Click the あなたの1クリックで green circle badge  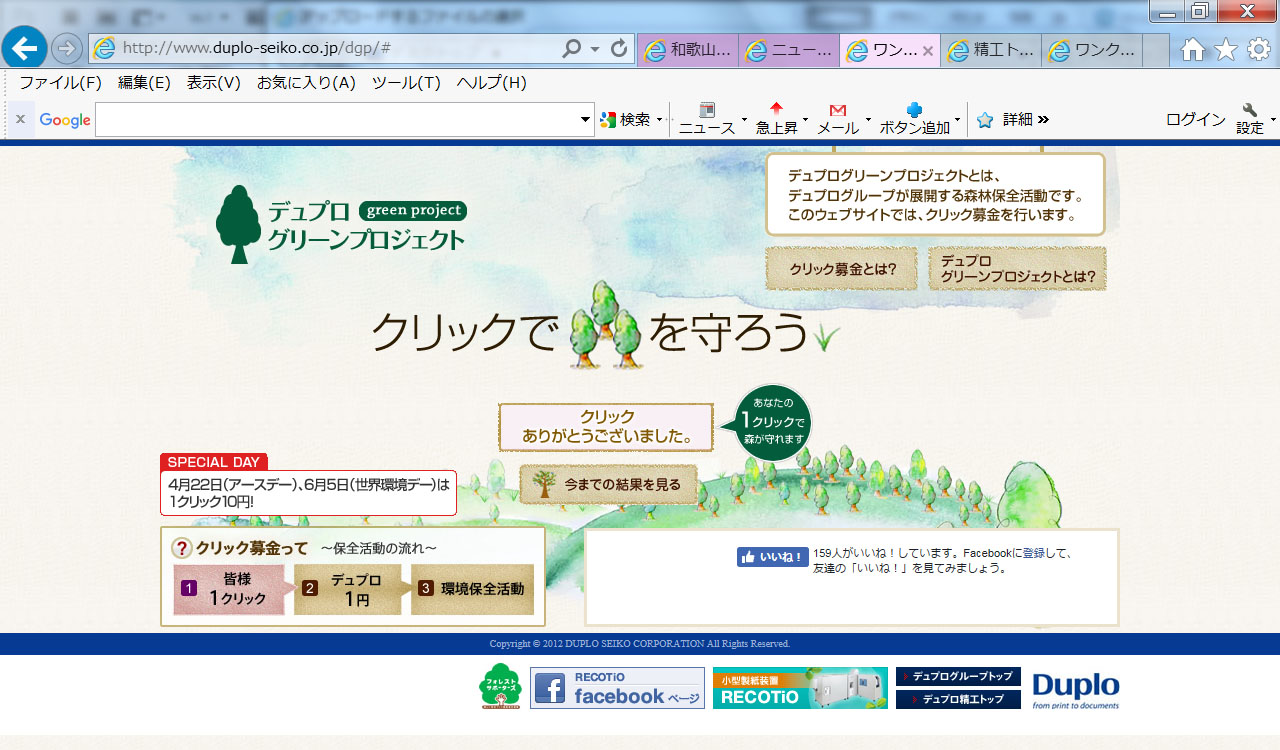click(x=773, y=423)
